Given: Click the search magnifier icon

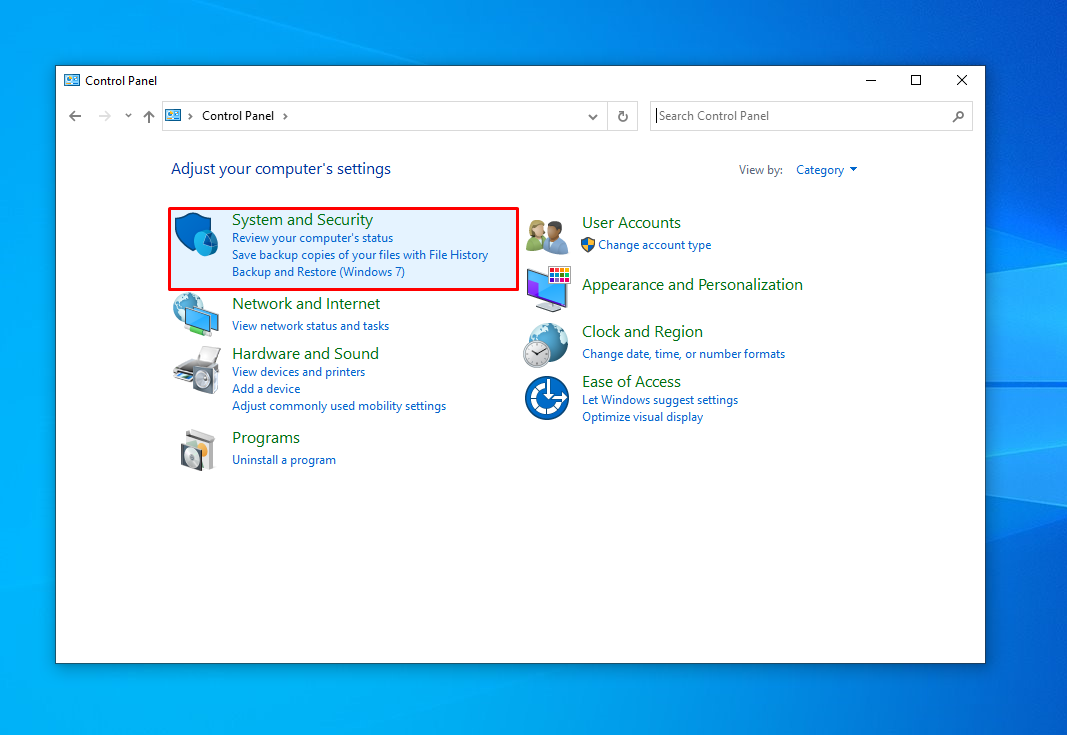Looking at the screenshot, I should pos(958,116).
